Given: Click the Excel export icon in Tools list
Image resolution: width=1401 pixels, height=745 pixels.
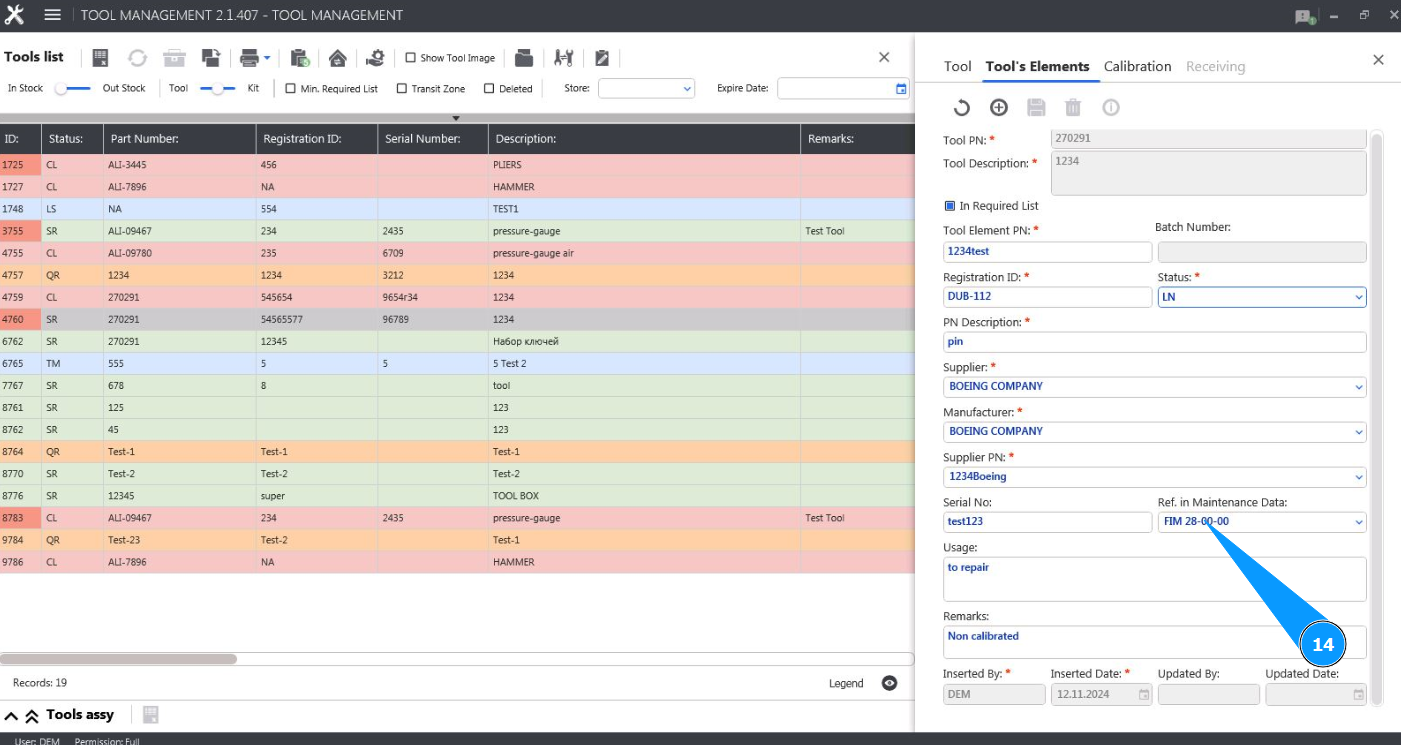Looking at the screenshot, I should (x=100, y=58).
